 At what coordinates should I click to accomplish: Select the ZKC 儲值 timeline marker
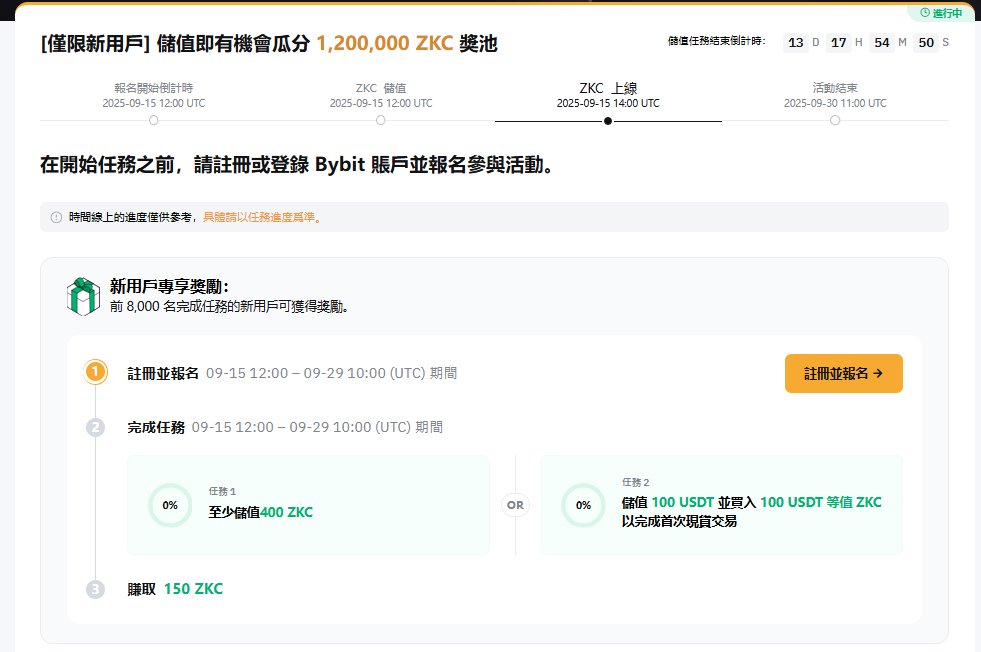[380, 120]
